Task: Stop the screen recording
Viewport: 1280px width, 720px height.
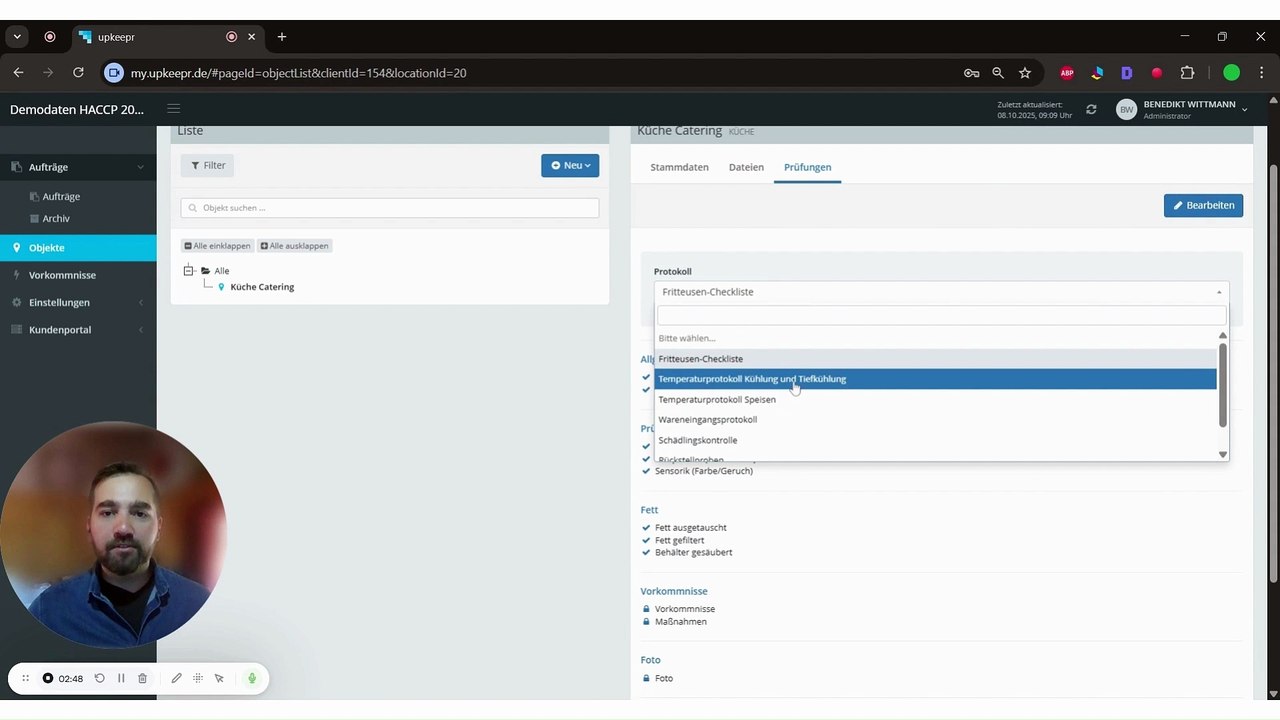Action: [x=47, y=678]
